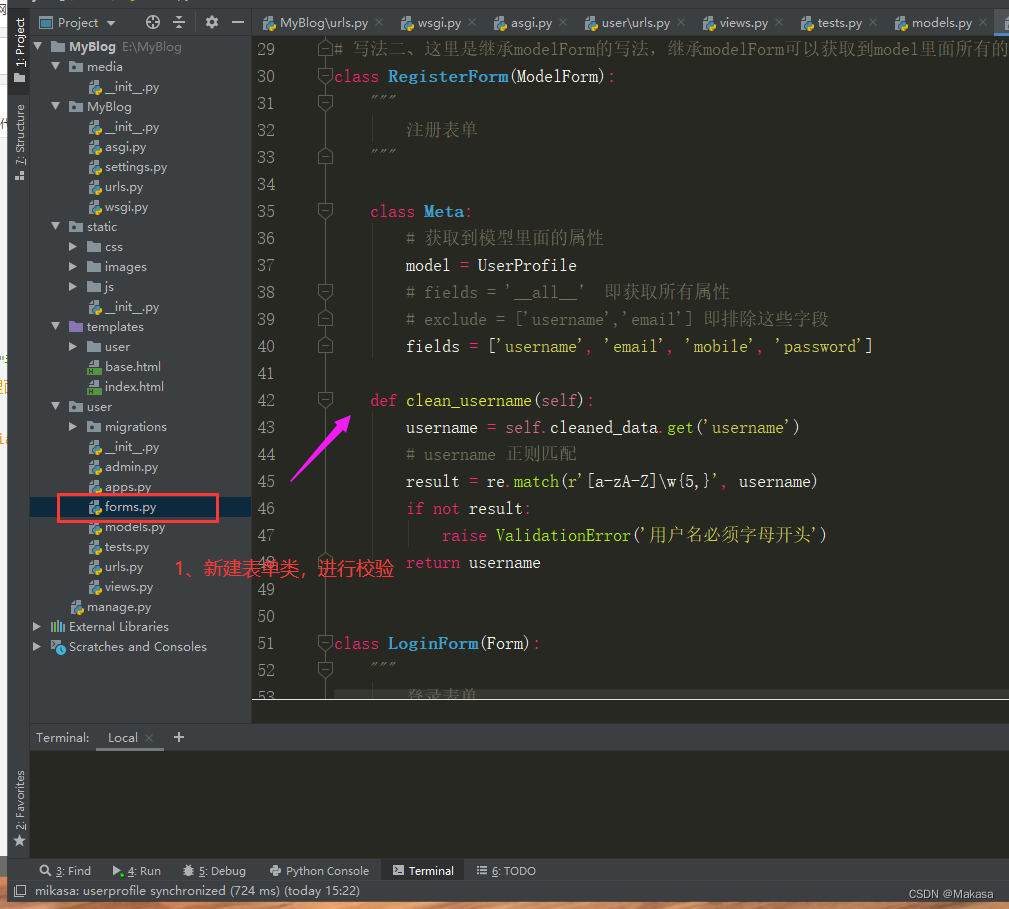Open the 3: Find tool window
Viewport: 1009px width, 909px height.
pos(65,870)
